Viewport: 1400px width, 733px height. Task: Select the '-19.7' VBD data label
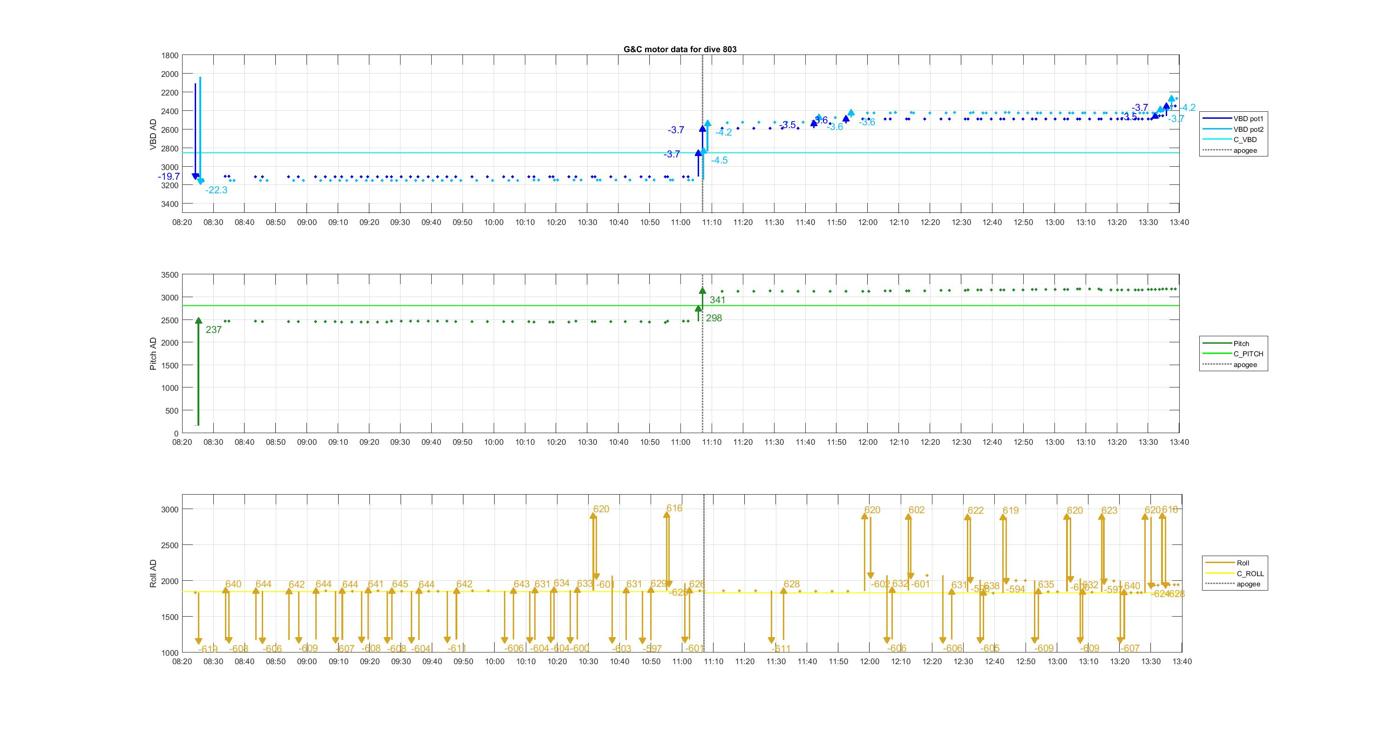tap(169, 177)
